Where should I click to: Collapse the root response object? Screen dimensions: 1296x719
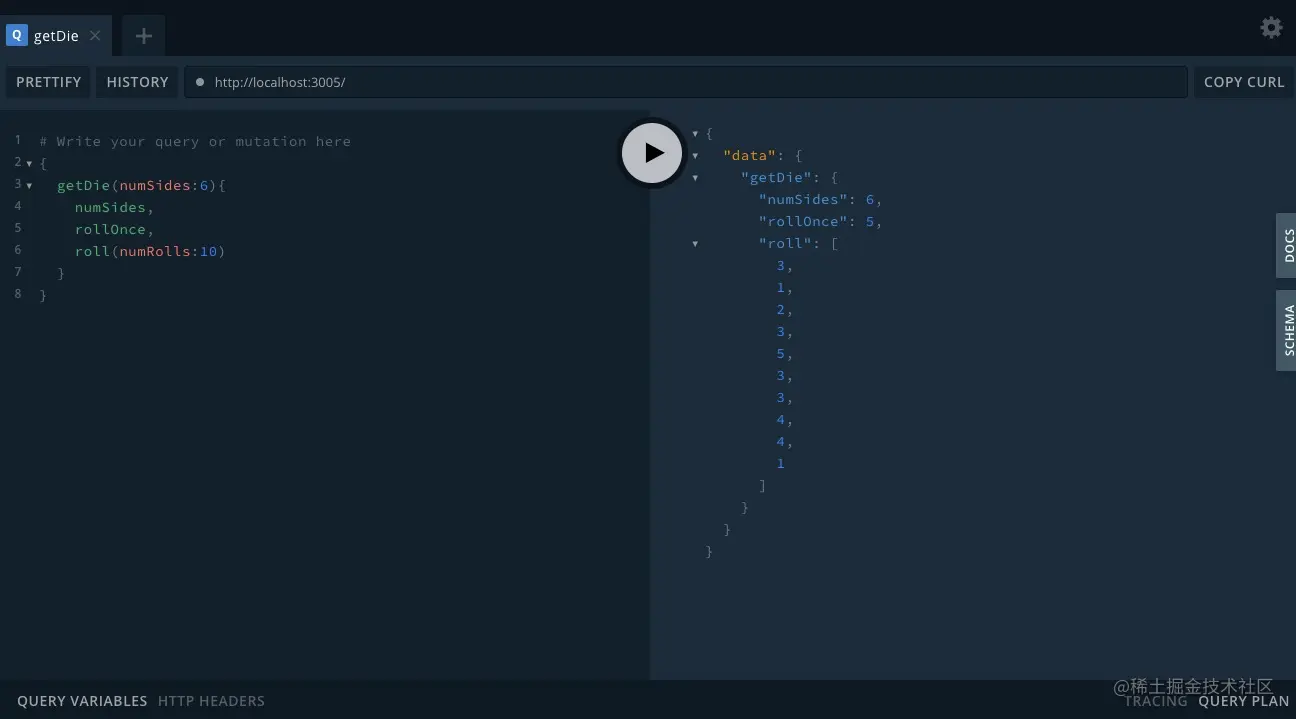click(x=695, y=134)
